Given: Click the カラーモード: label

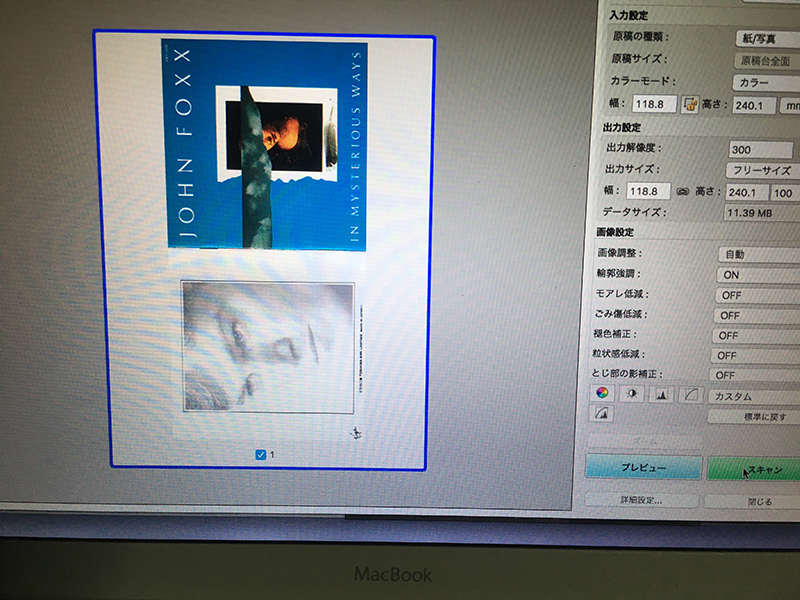Looking at the screenshot, I should click(x=643, y=81).
